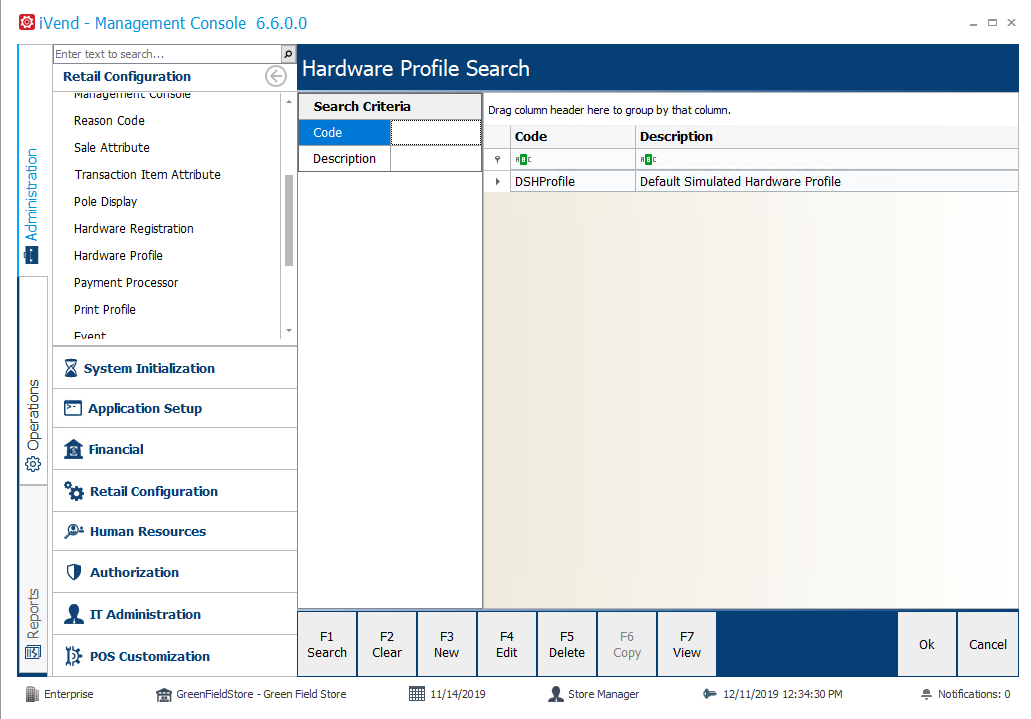Click the calendar icon beside 11/14/2019
This screenshot has width=1031, height=719.
[417, 694]
